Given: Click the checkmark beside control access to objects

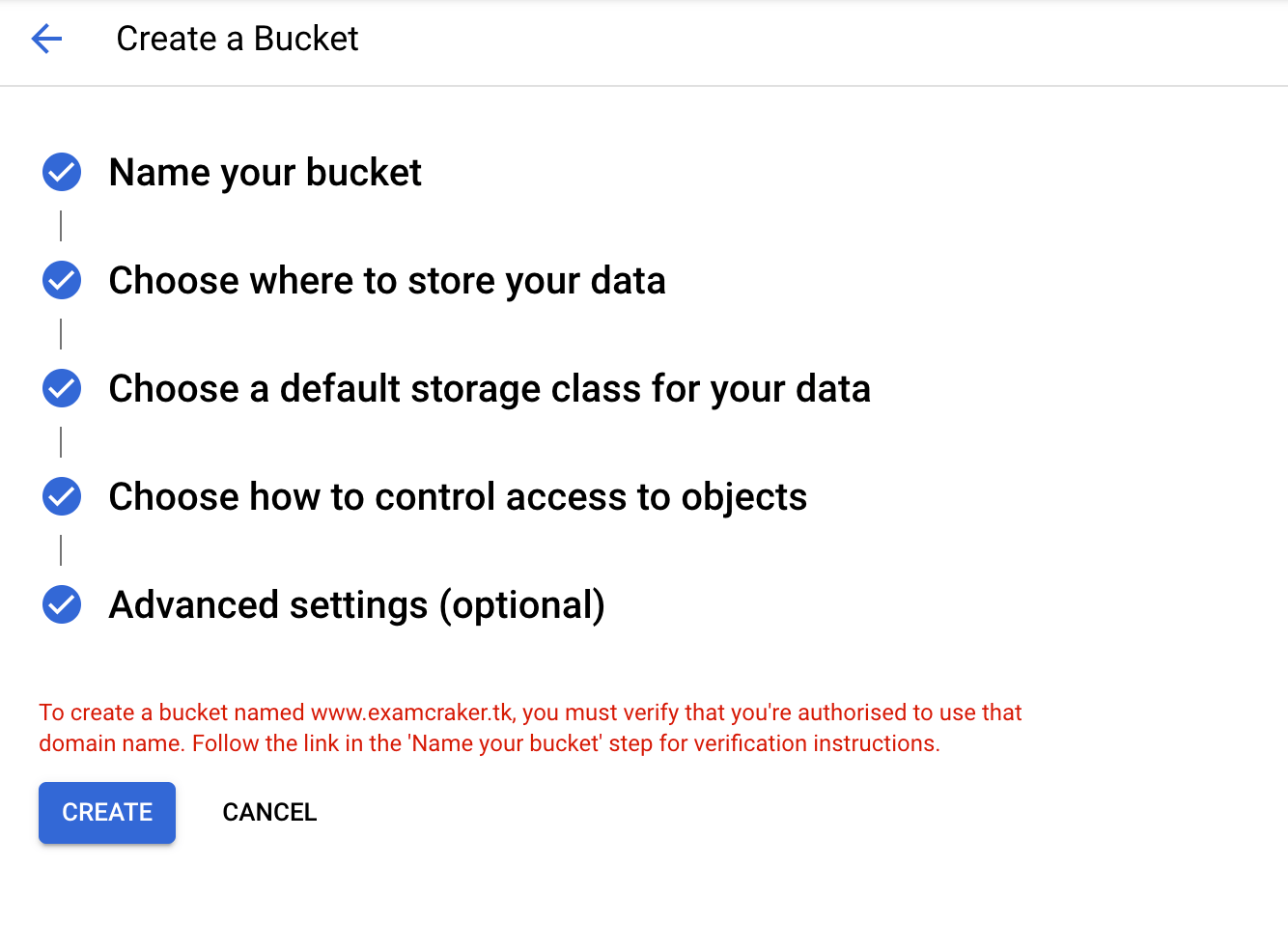Looking at the screenshot, I should tap(62, 497).
